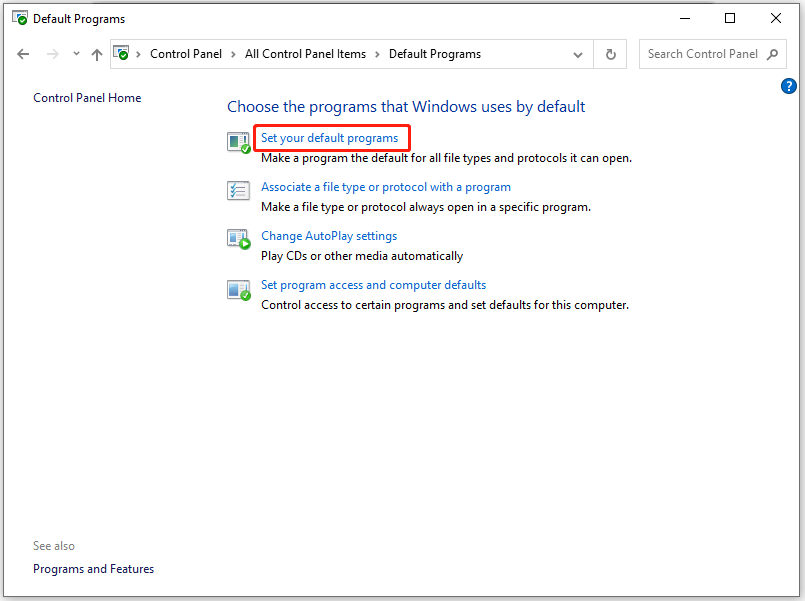Minimize the Default Programs window

685,18
